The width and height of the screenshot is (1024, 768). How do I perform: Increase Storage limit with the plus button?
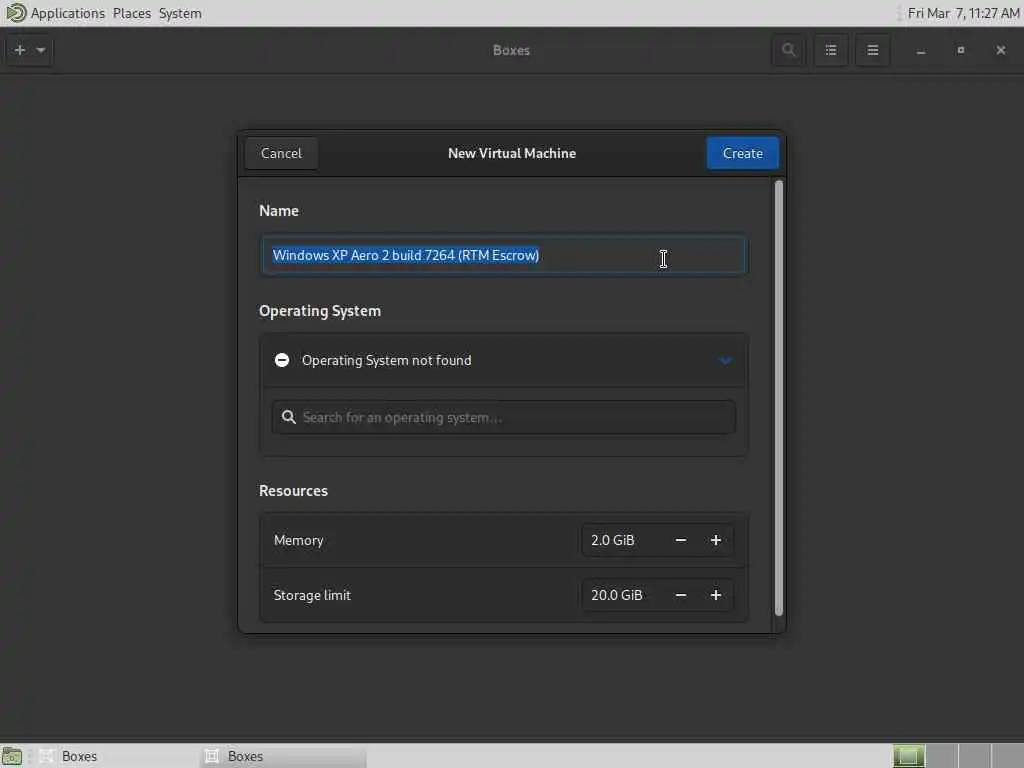click(x=716, y=595)
